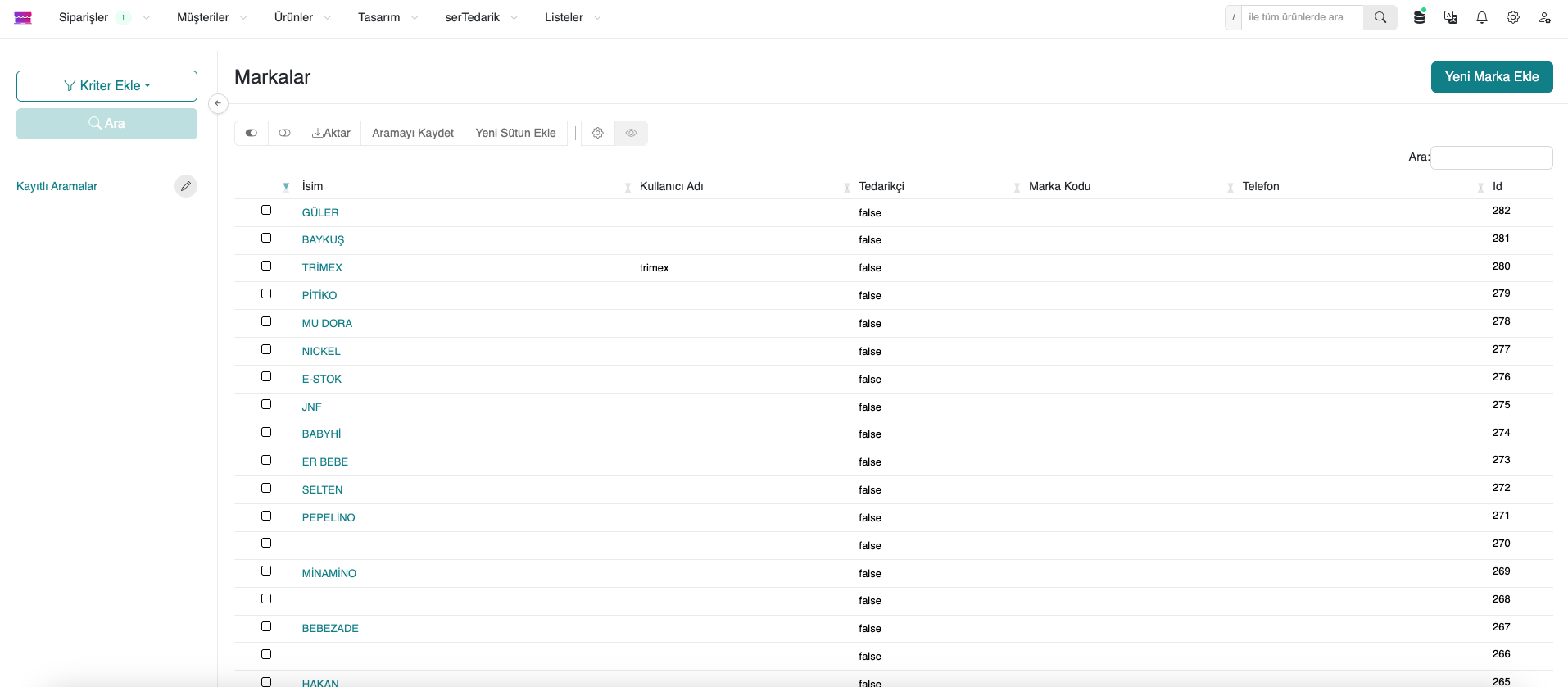Viewport: 1568px width, 687px height.
Task: Sort by Telefon column sort arrow
Action: 1230,188
